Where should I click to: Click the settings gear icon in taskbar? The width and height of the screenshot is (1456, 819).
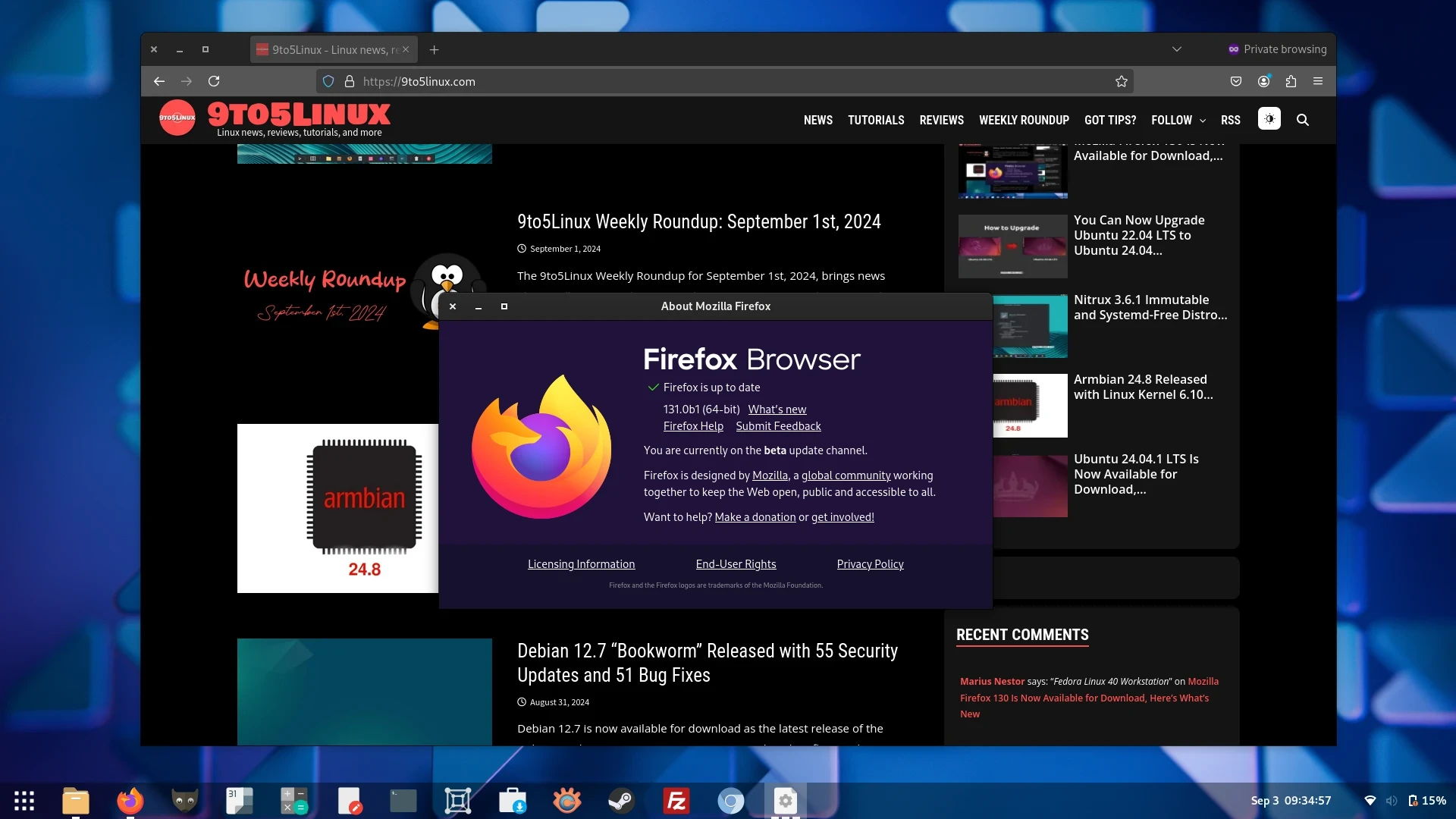pos(786,800)
